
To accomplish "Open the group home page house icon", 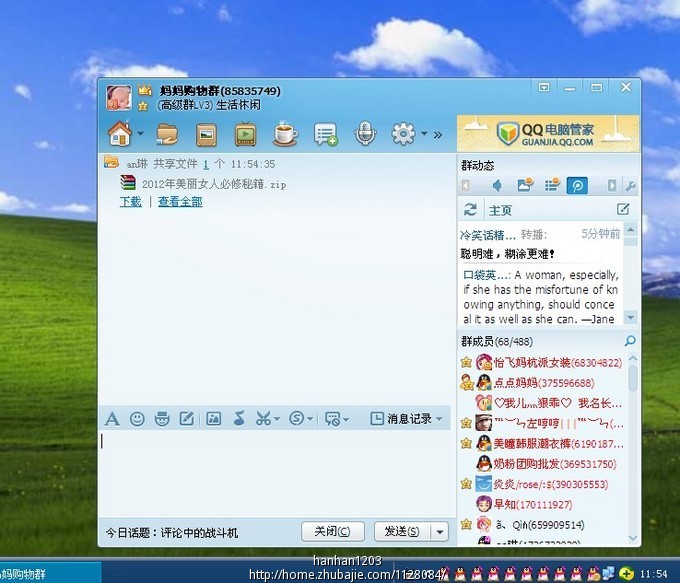I will click(119, 134).
